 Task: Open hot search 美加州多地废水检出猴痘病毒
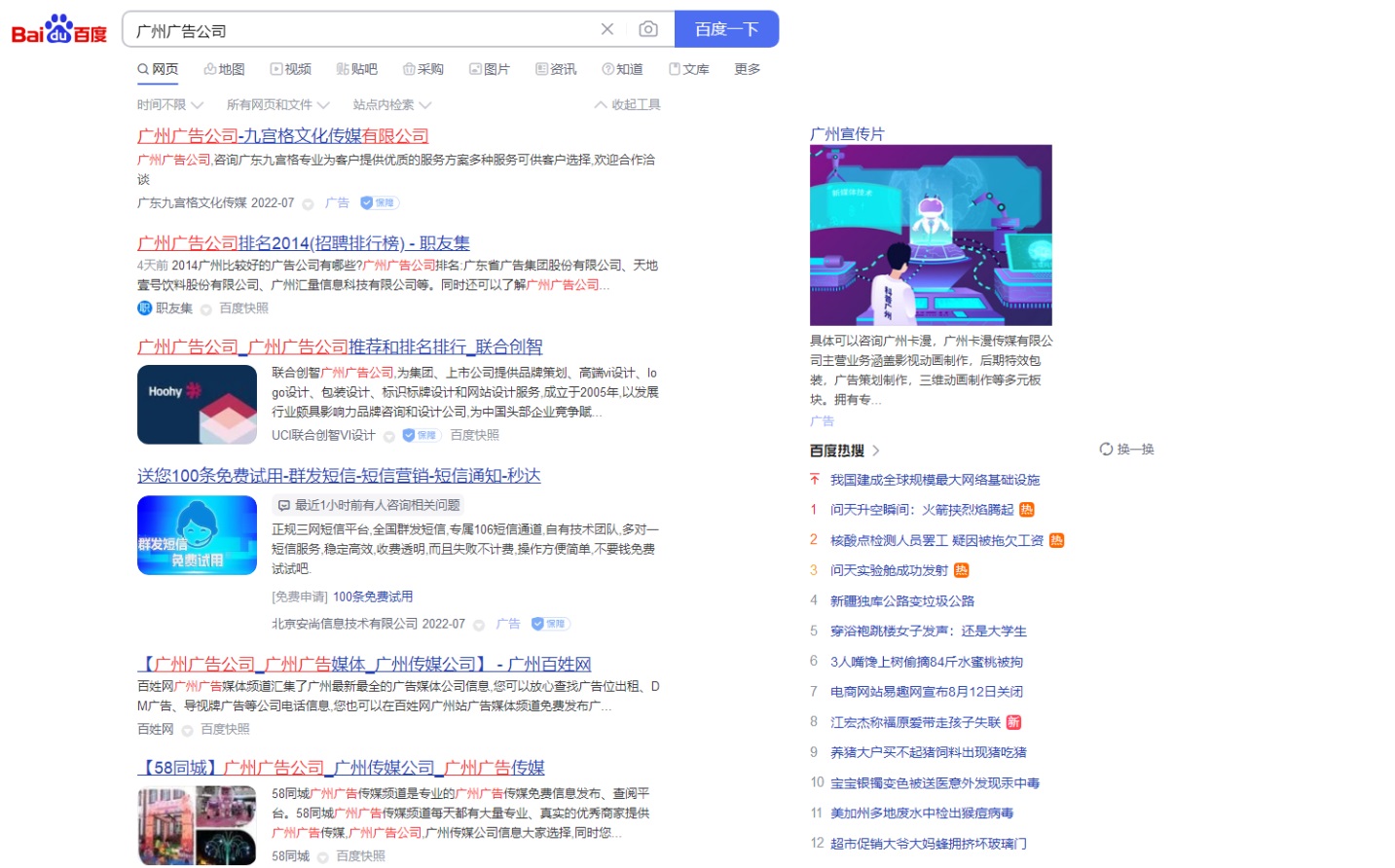click(922, 814)
